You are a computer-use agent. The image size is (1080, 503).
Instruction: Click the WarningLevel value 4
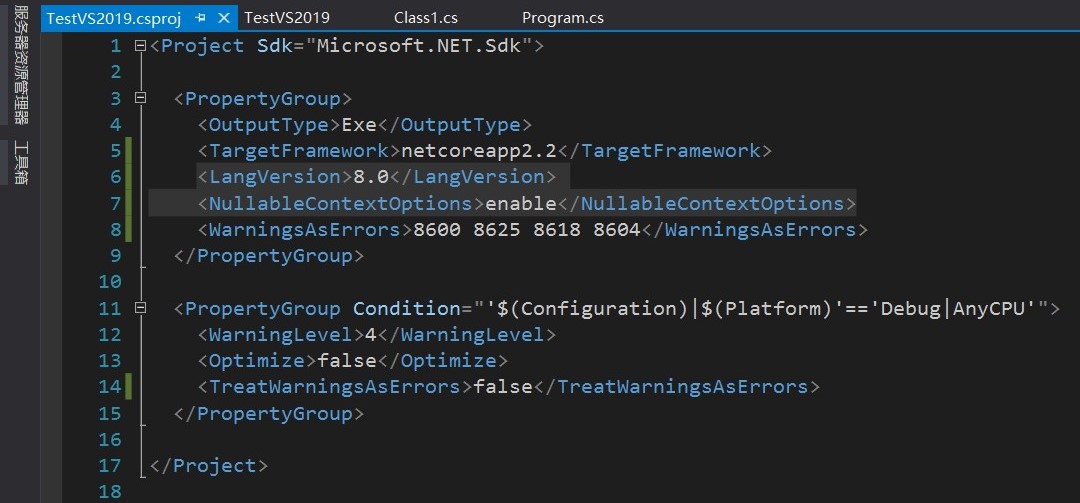[x=370, y=334]
